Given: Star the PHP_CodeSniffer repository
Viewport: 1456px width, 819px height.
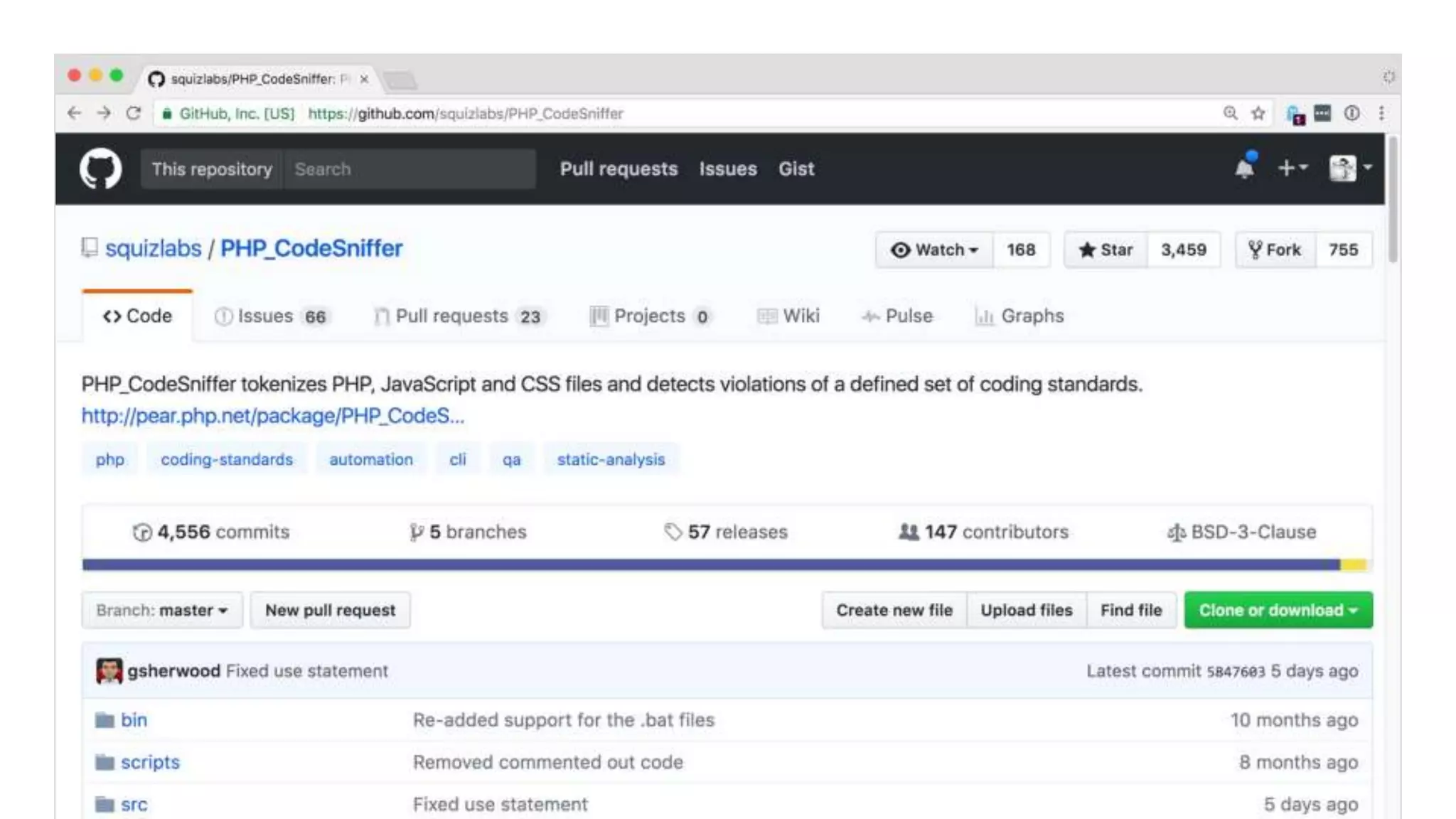Looking at the screenshot, I should coord(1106,250).
